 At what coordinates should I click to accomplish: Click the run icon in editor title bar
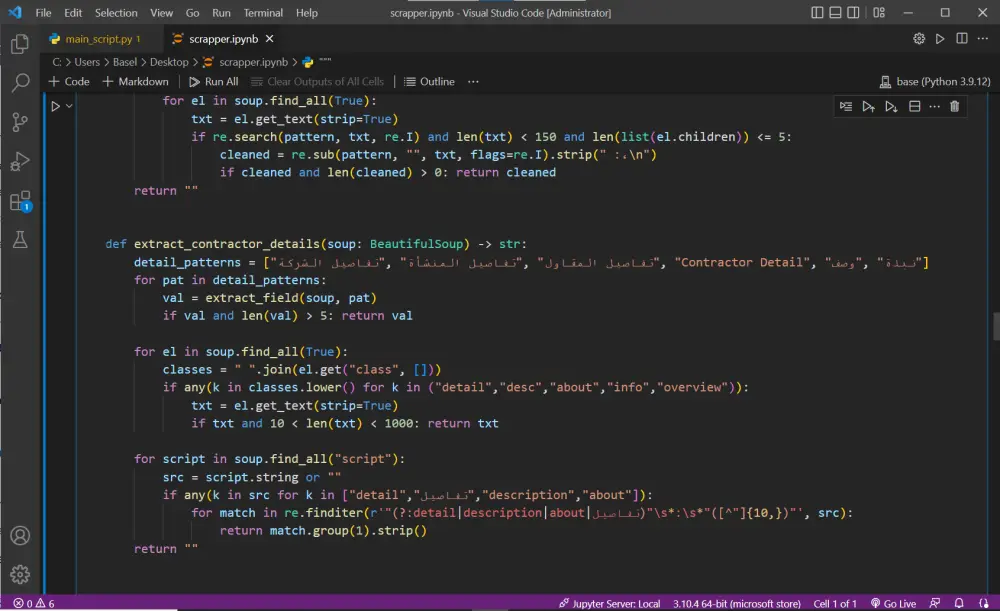[x=939, y=39]
